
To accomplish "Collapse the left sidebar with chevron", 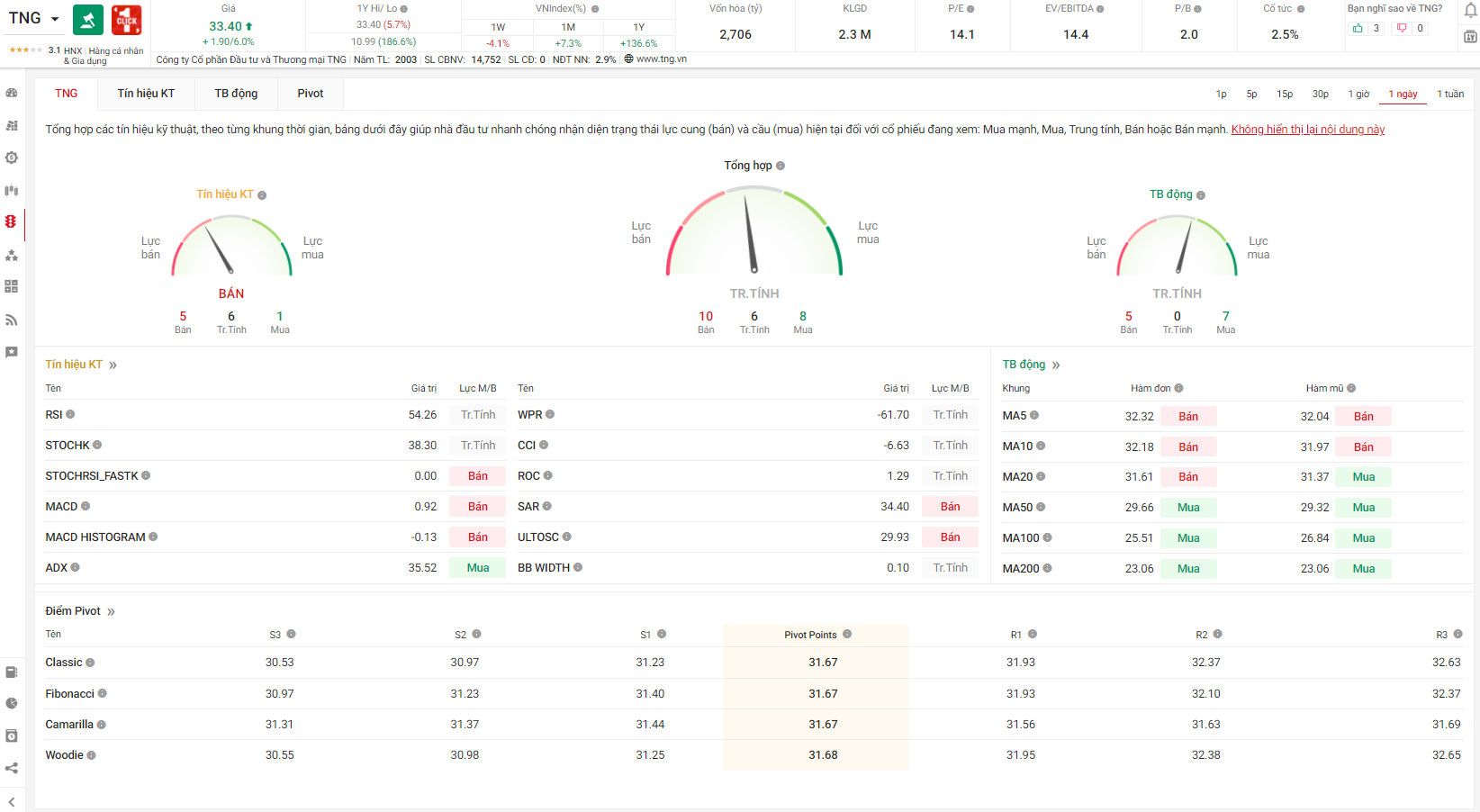I will click(12, 801).
